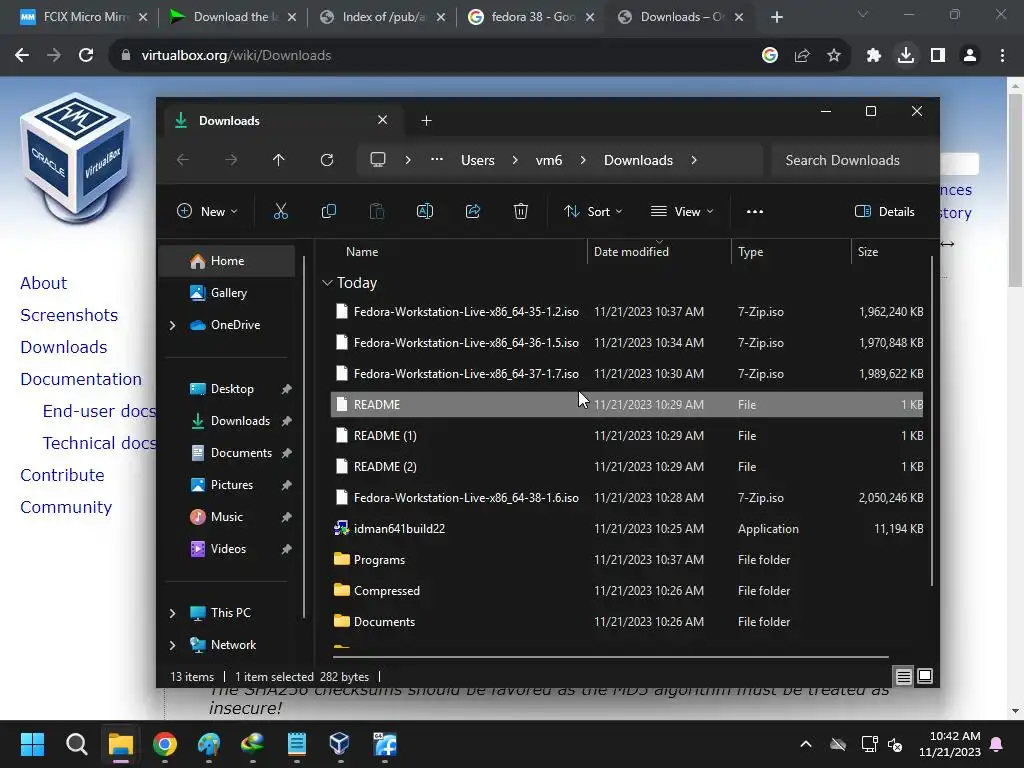Open the Contribute link
The width and height of the screenshot is (1024, 768).
pos(62,475)
